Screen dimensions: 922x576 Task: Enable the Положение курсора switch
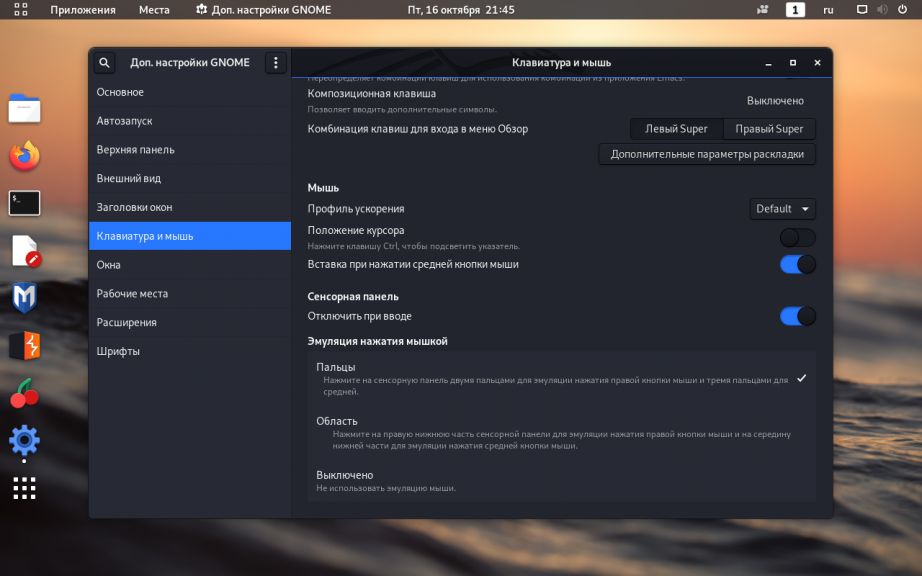coord(797,237)
